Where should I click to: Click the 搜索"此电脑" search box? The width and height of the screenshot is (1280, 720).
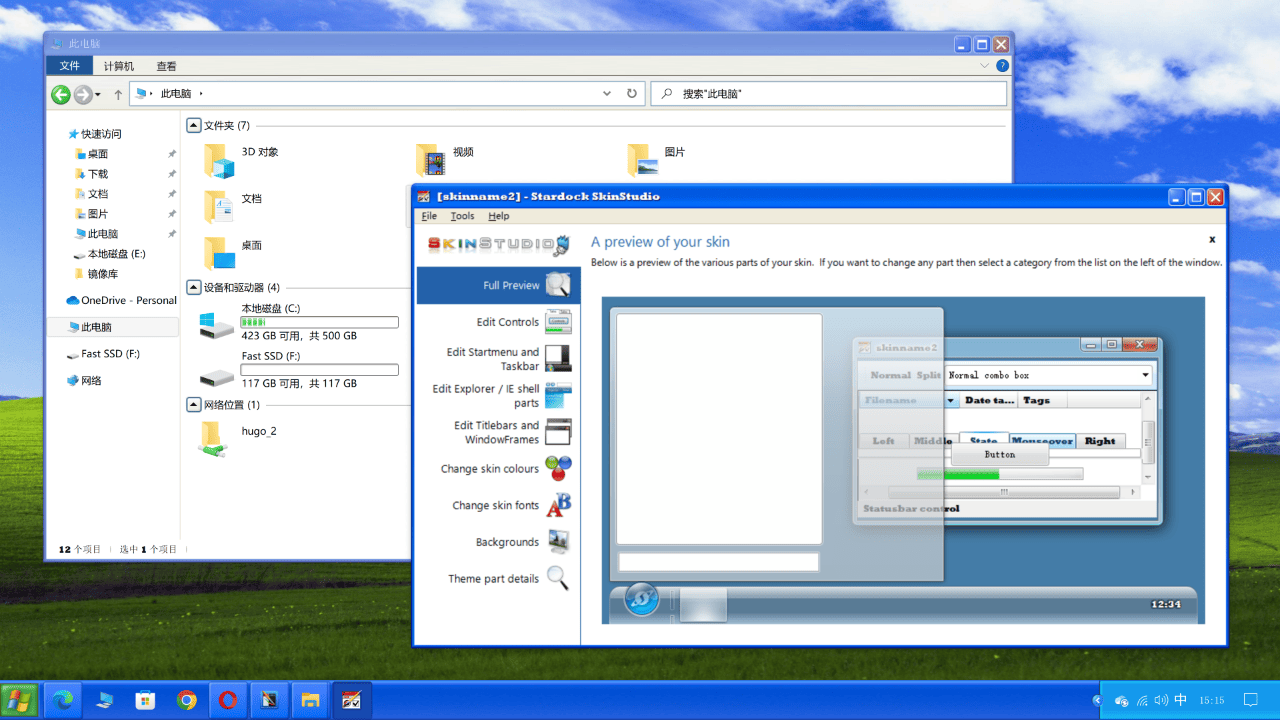click(x=830, y=93)
